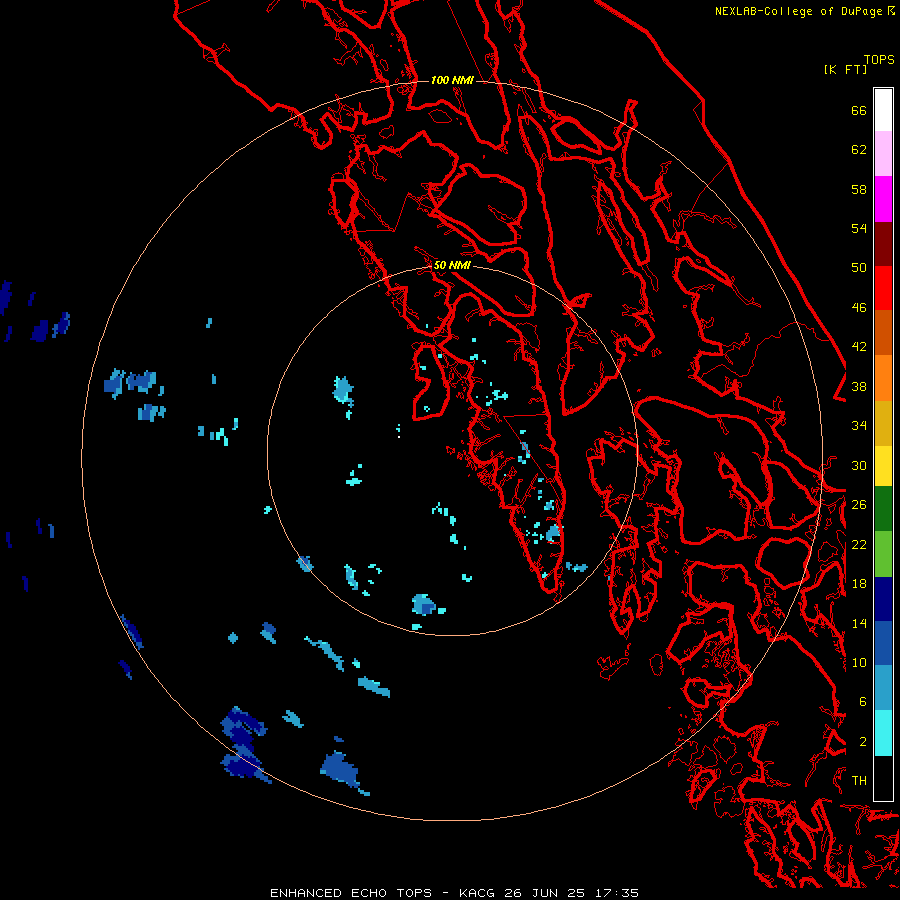
Task: Click the light blue 10 K FT swatch
Action: [x=883, y=688]
